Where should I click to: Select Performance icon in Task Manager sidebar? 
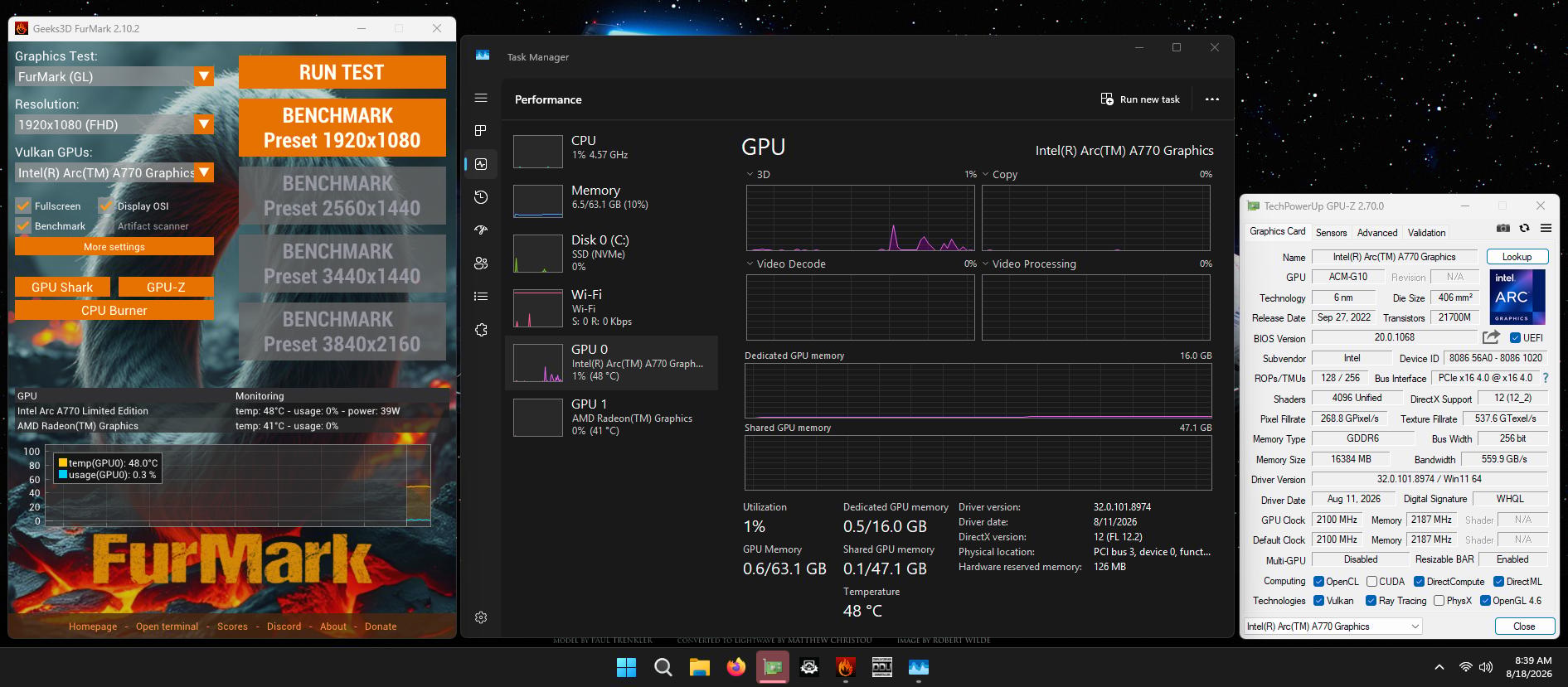tap(481, 164)
